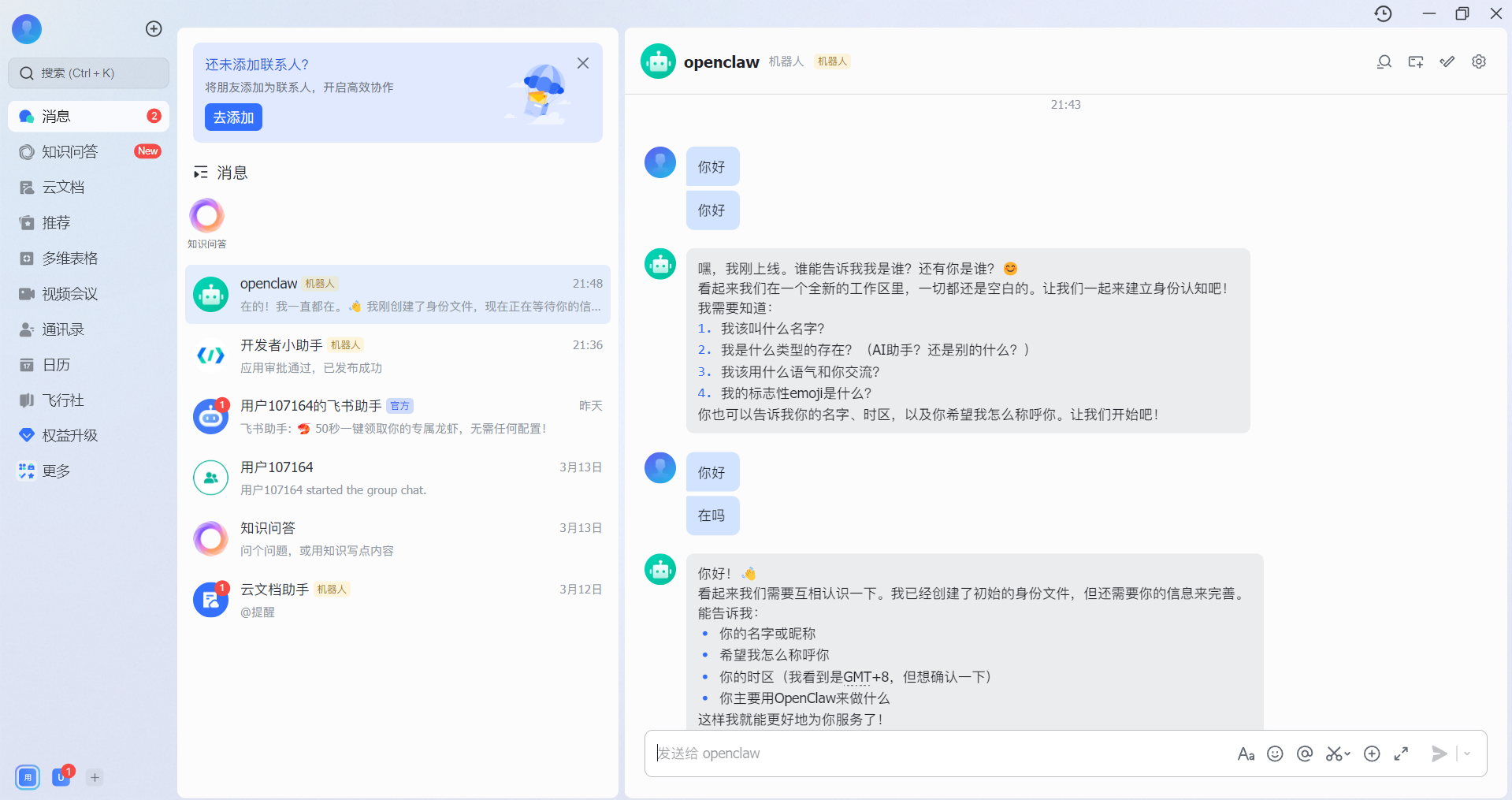Open 知识问答 in the sidebar

(89, 152)
